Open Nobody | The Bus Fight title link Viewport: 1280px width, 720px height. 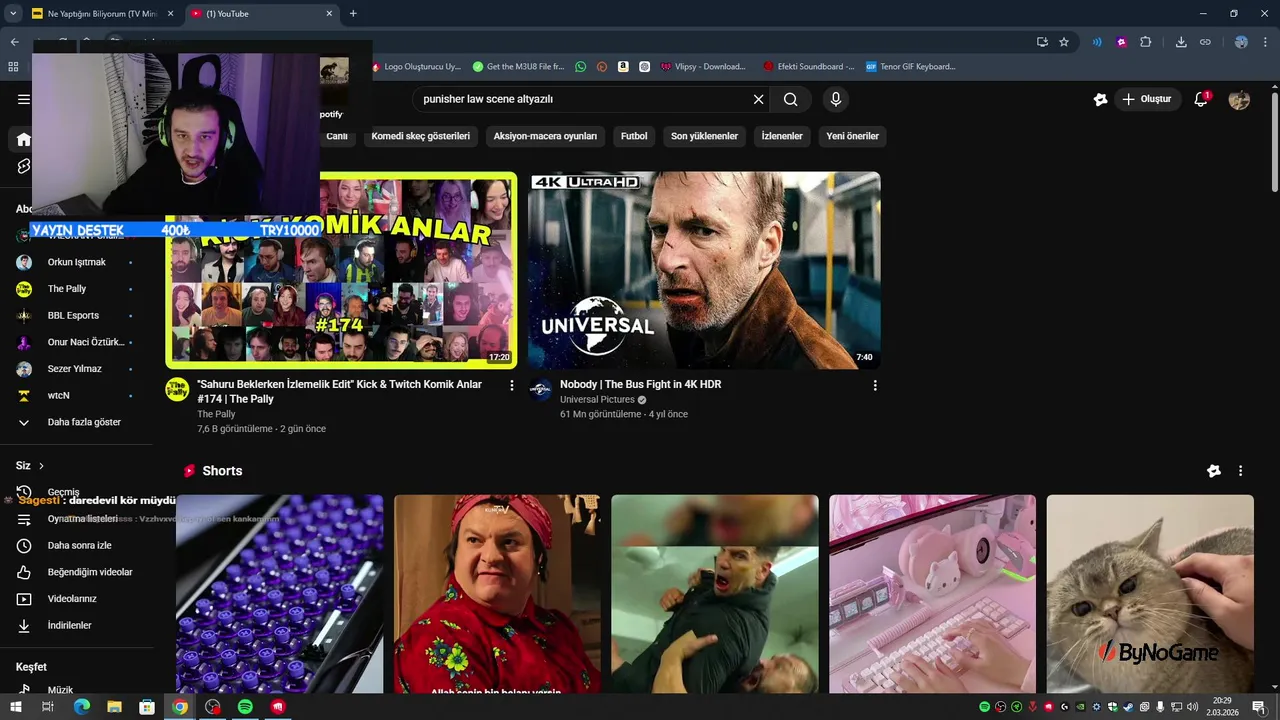[640, 384]
